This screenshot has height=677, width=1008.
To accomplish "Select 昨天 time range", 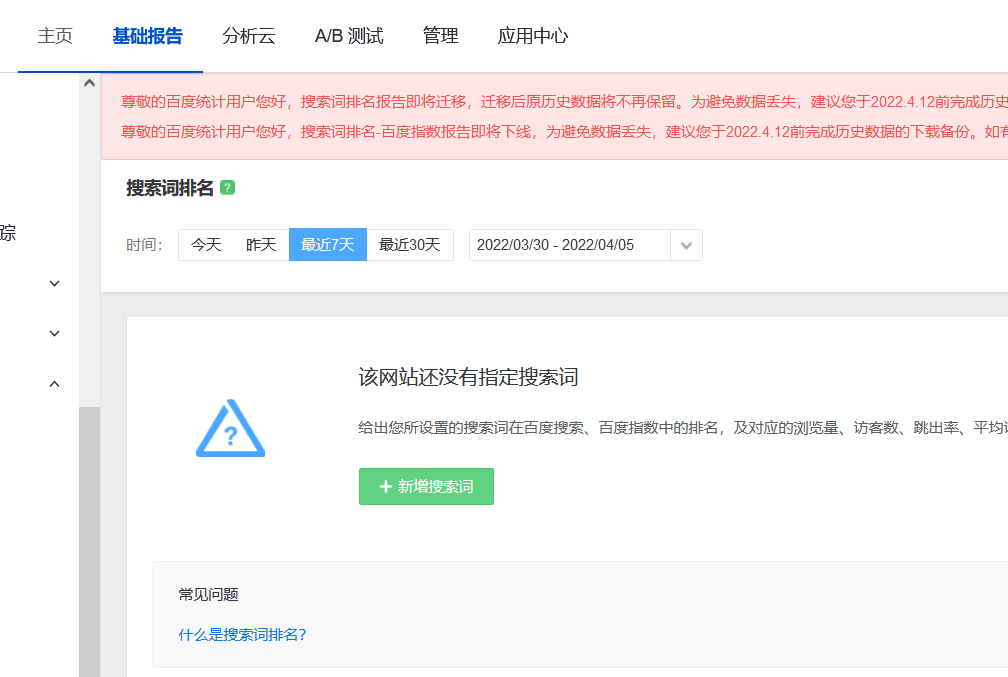I will coord(261,245).
